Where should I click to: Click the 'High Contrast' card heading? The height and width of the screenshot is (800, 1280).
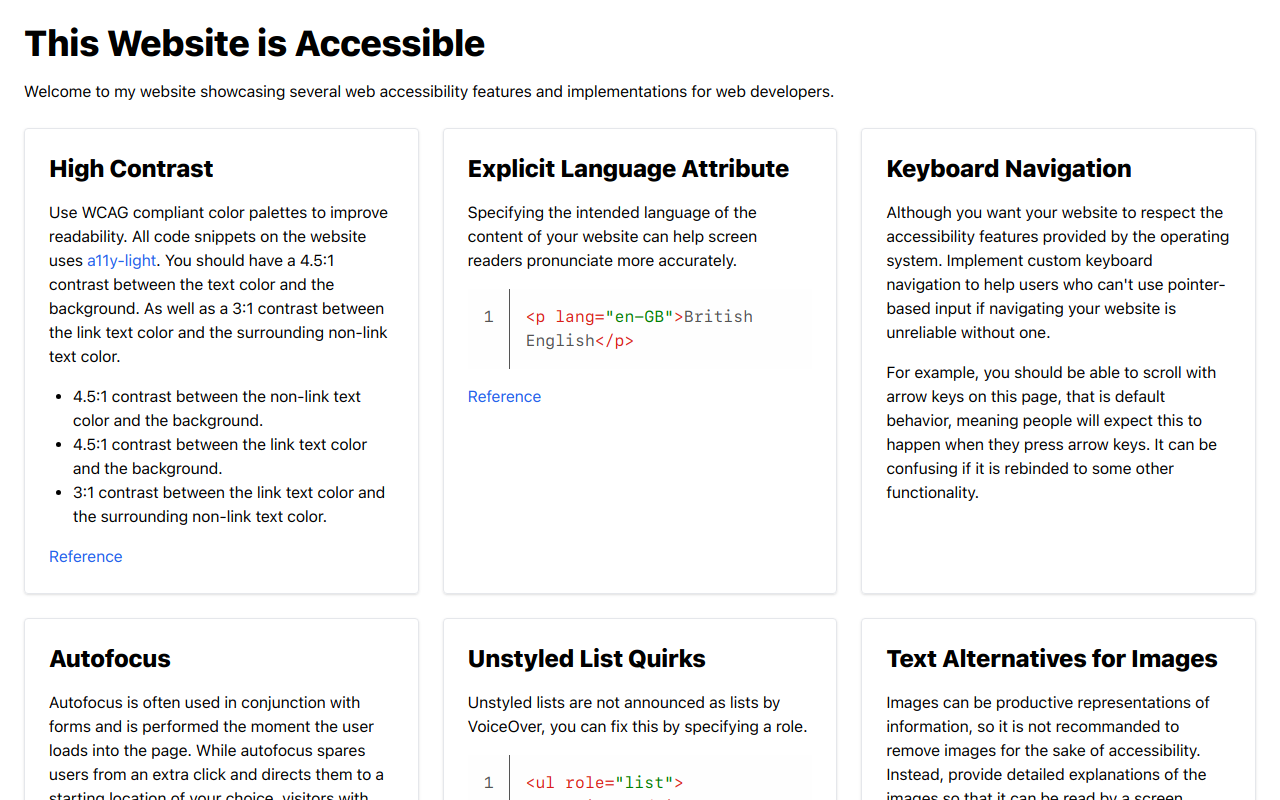[x=131, y=169]
